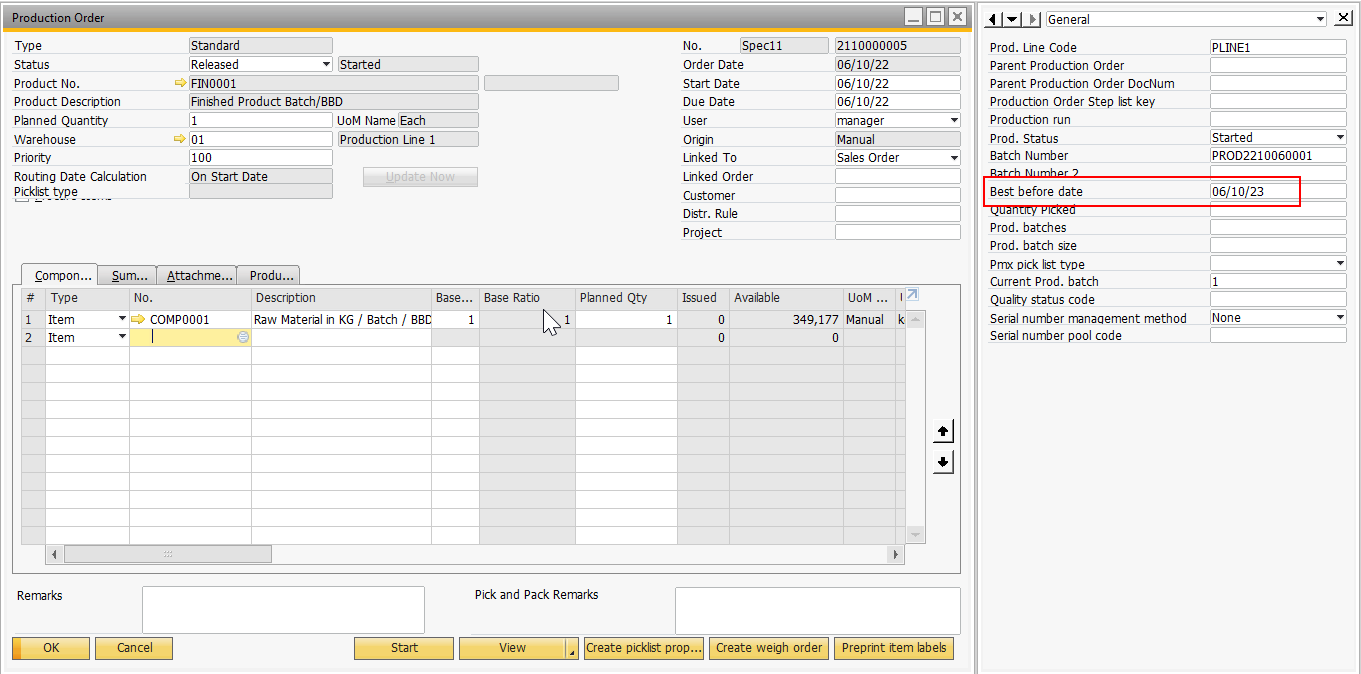Move the selected row up
The width and height of the screenshot is (1361, 674).
943,432
